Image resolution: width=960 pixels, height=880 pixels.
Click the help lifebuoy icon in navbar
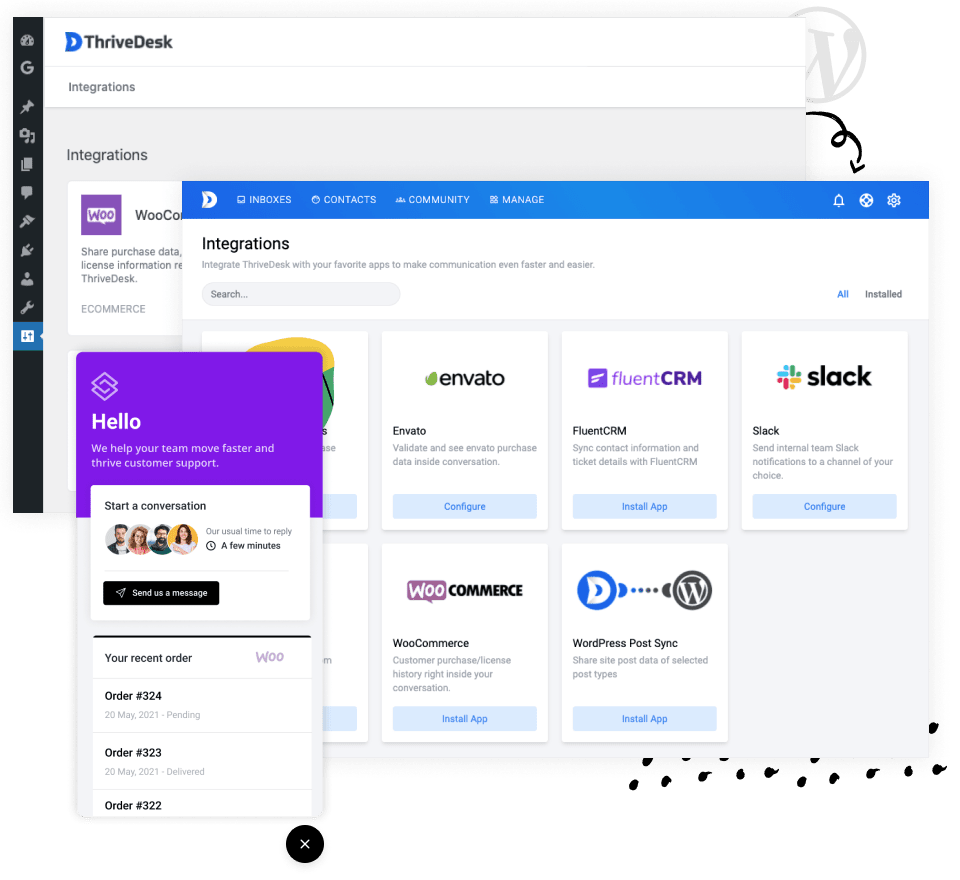click(866, 200)
